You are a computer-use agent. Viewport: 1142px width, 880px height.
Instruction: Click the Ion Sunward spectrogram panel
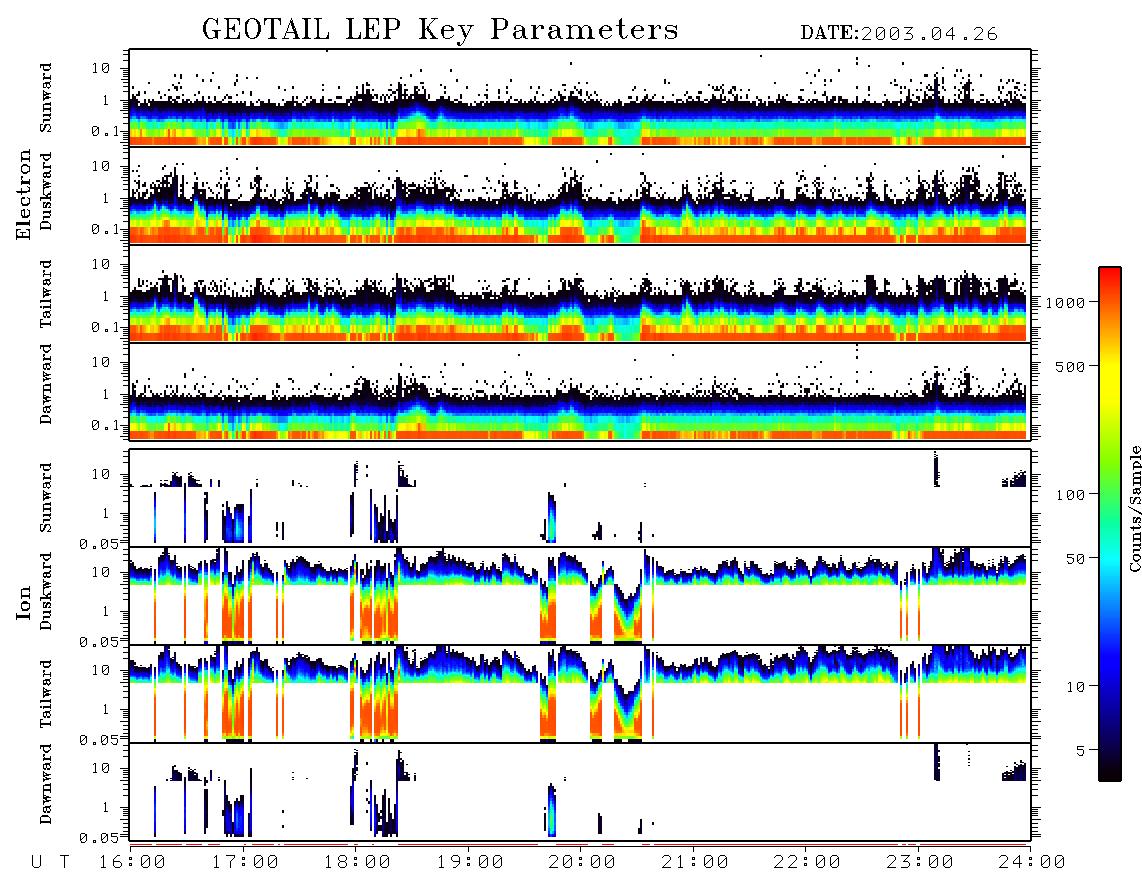[x=580, y=498]
